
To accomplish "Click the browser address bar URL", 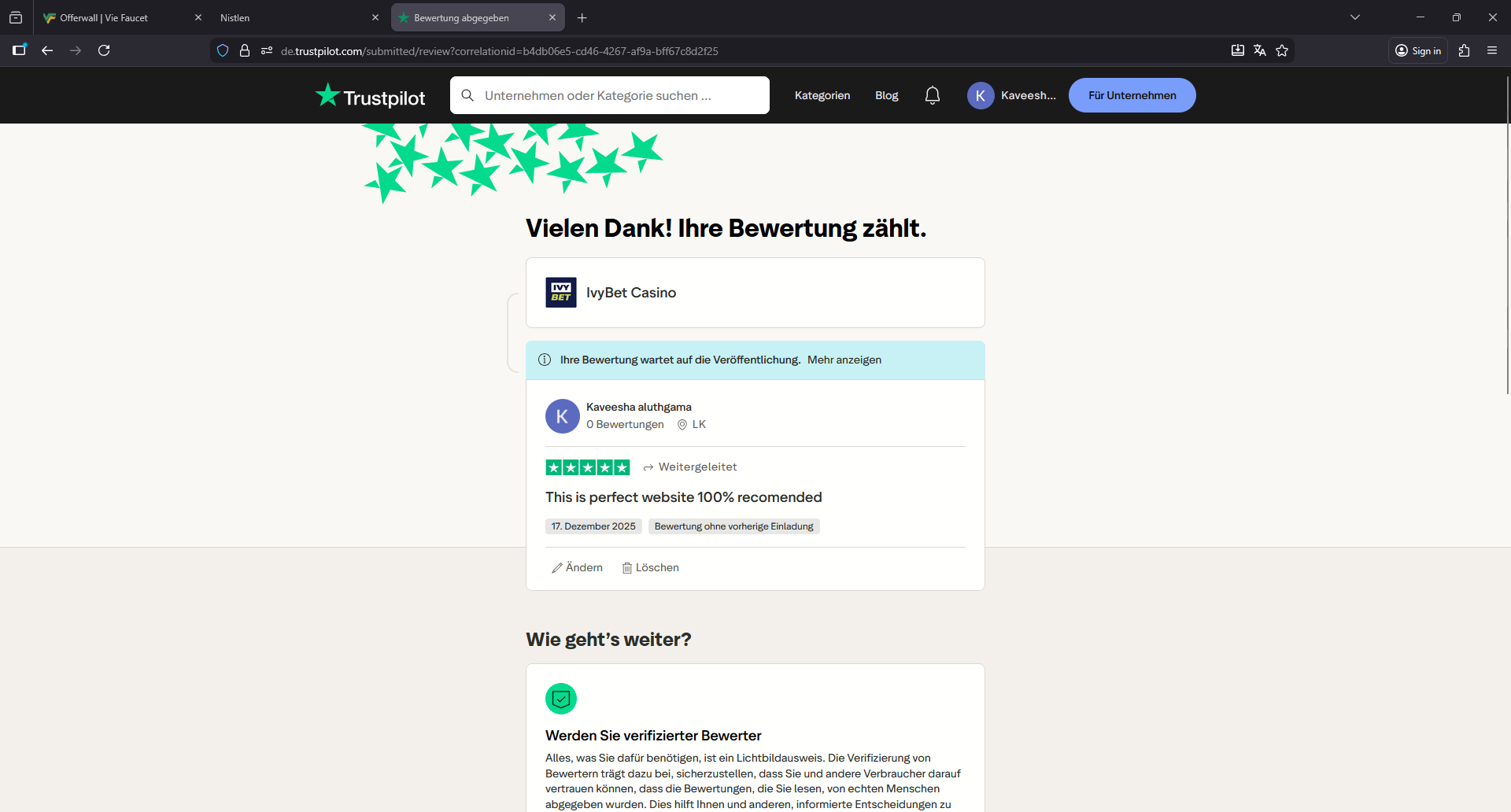I will pos(499,51).
